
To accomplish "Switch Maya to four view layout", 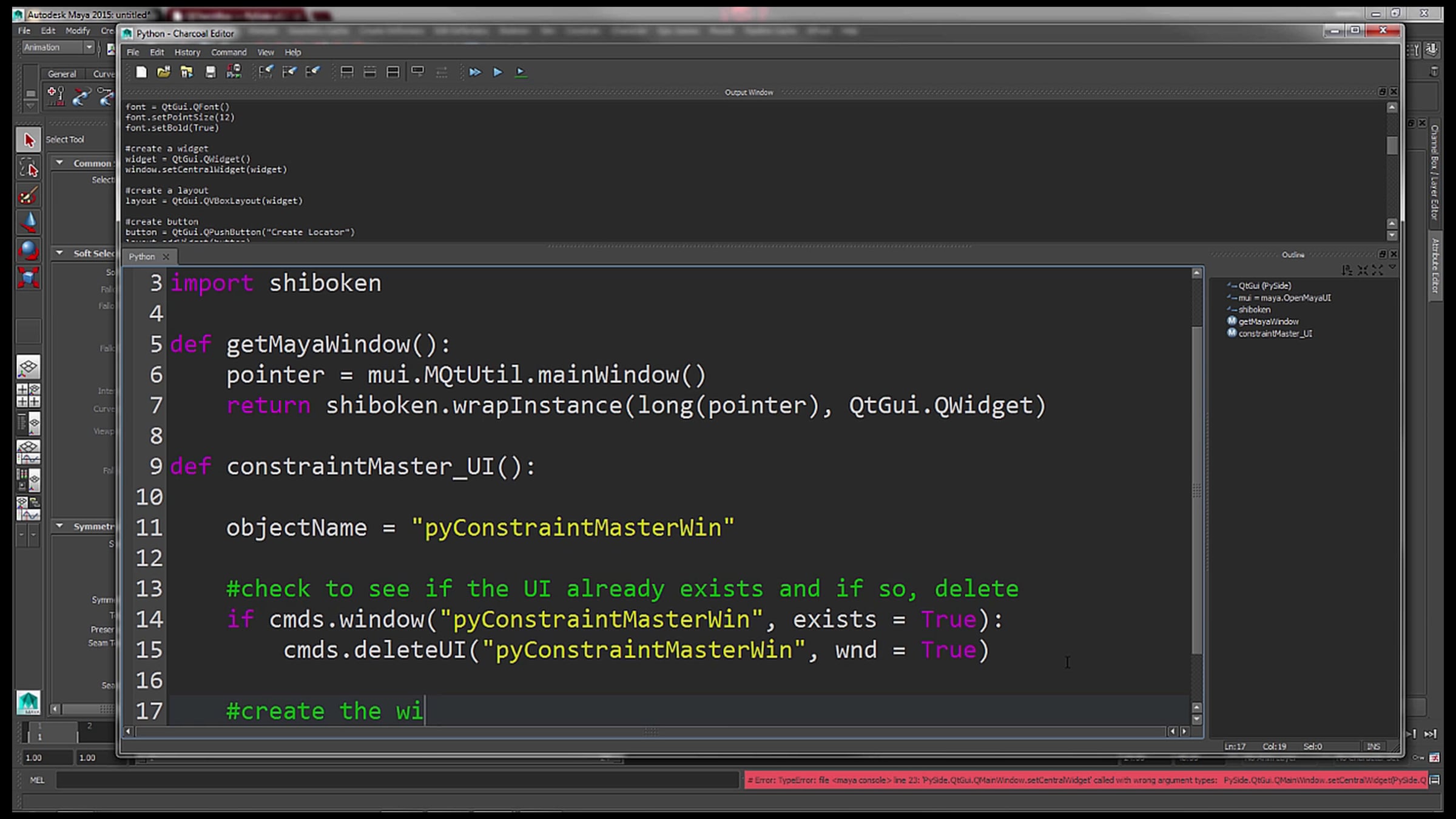I will pyautogui.click(x=29, y=395).
